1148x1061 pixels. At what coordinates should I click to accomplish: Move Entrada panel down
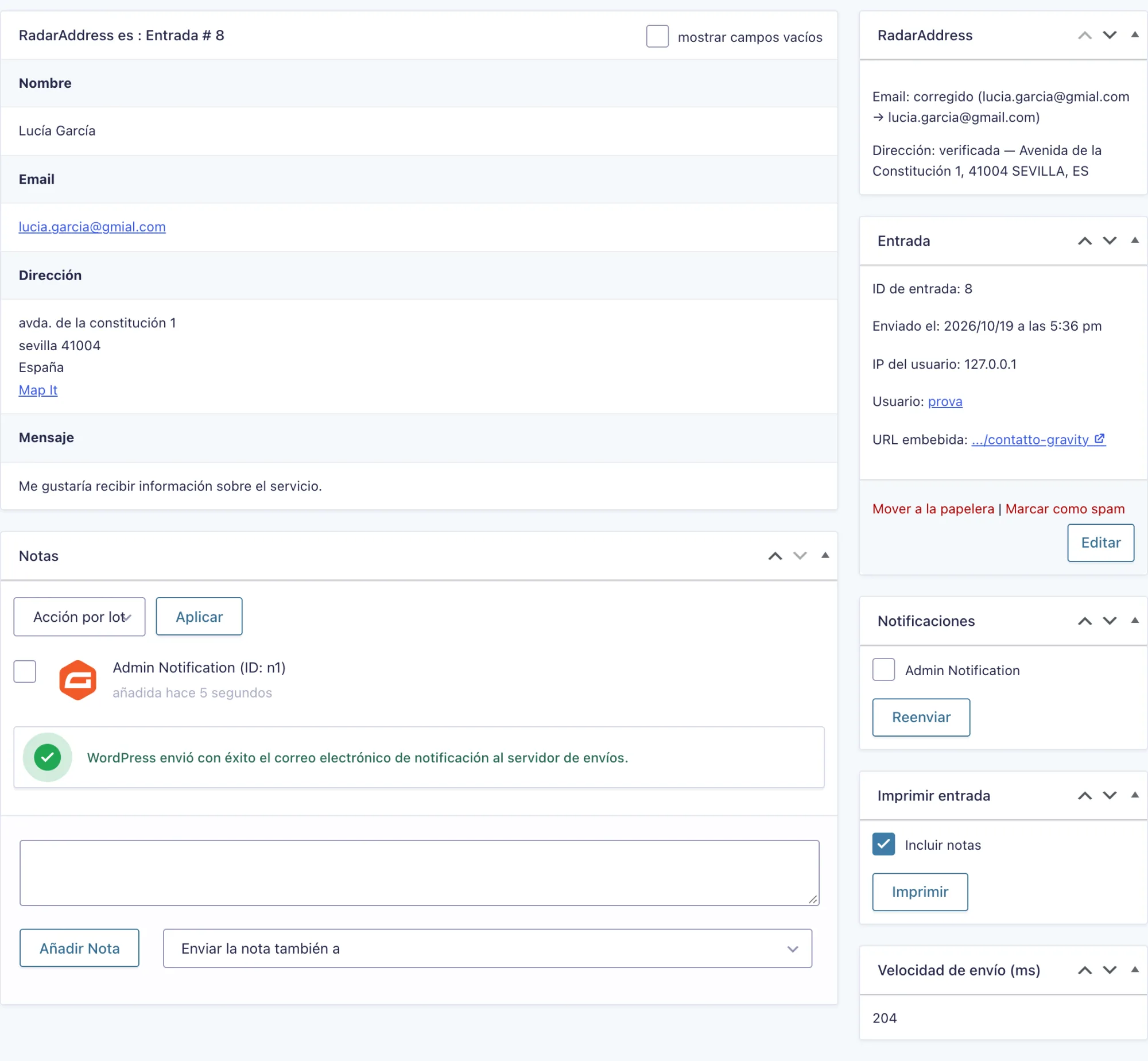pos(1110,241)
